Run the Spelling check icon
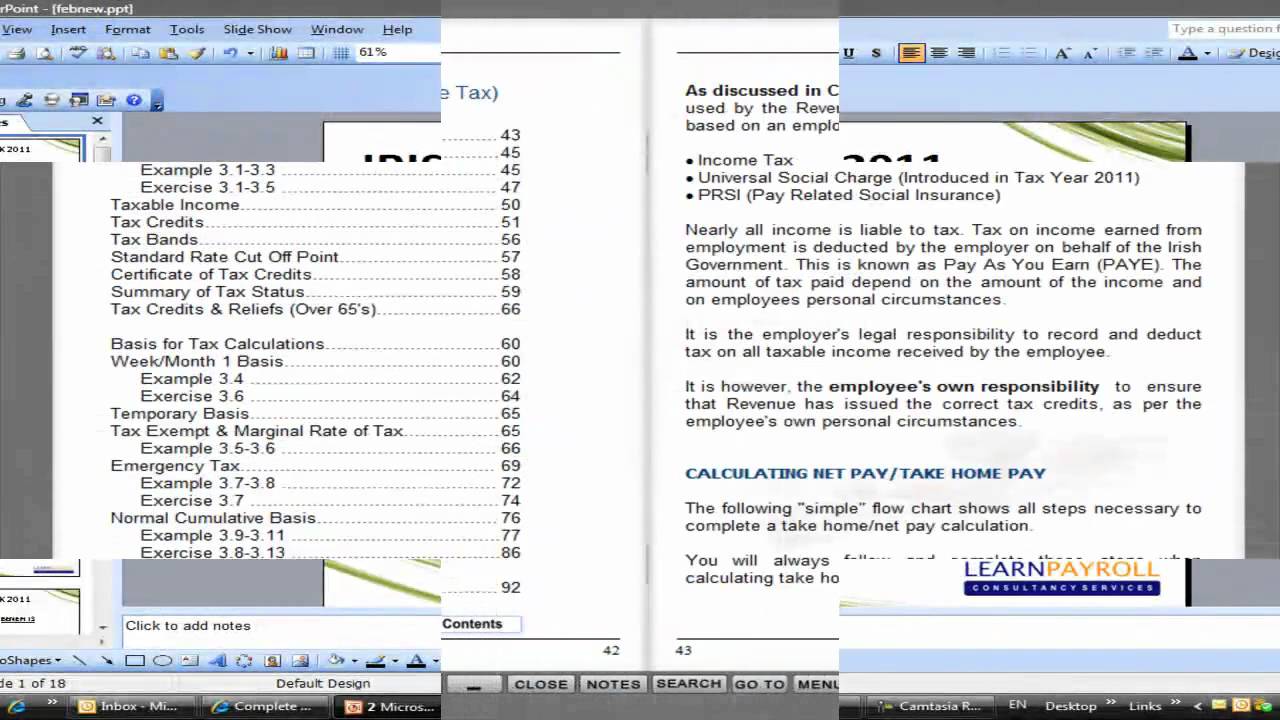1280x720 pixels. coord(78,53)
